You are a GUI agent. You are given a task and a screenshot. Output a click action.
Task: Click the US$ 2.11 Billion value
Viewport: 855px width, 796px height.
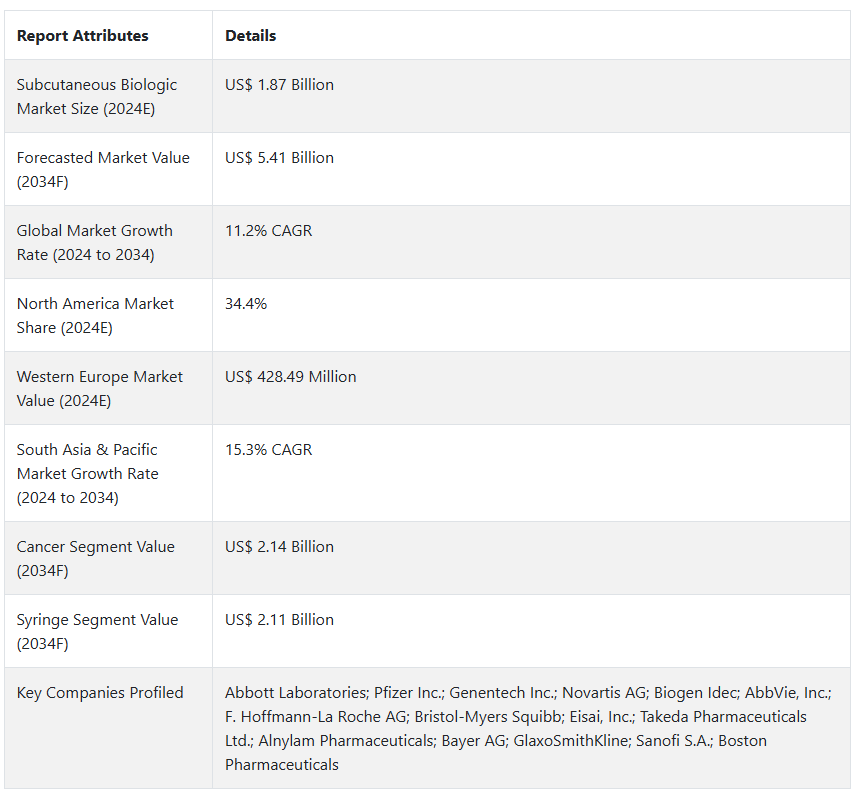tap(279, 620)
